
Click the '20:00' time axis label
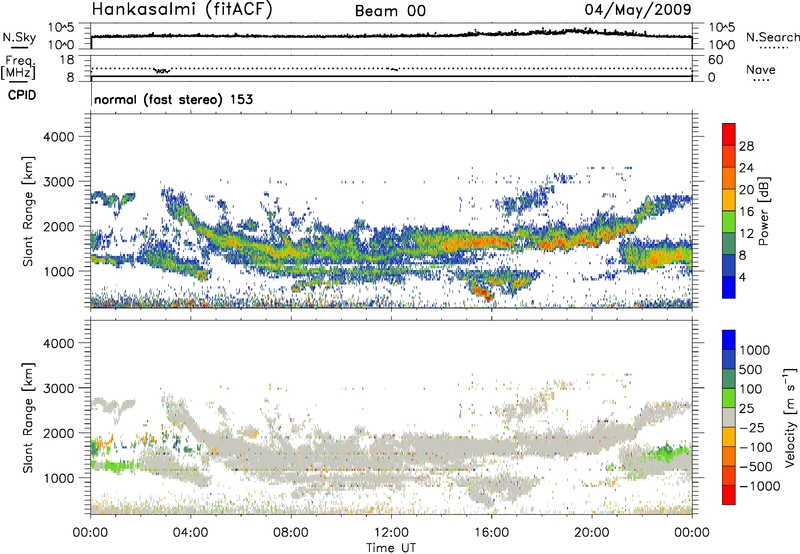click(x=591, y=533)
